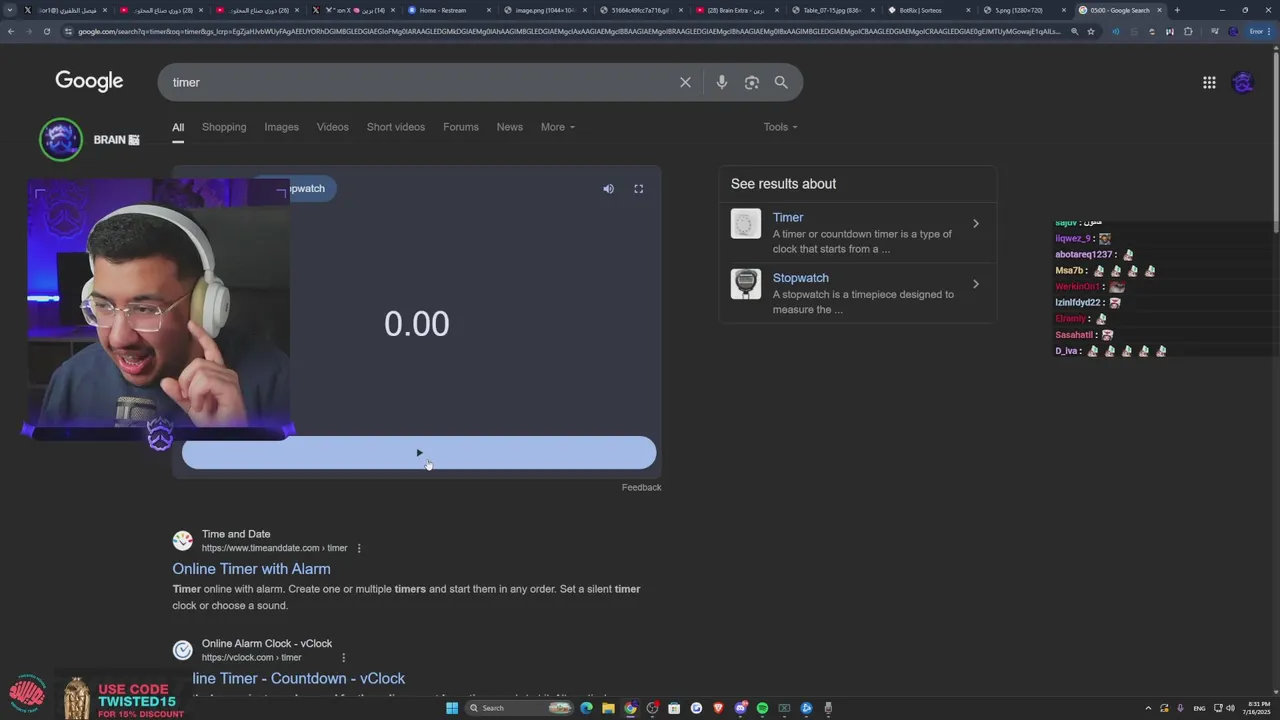Open options menu for Time and Date result
This screenshot has width=1280, height=720.
click(359, 548)
